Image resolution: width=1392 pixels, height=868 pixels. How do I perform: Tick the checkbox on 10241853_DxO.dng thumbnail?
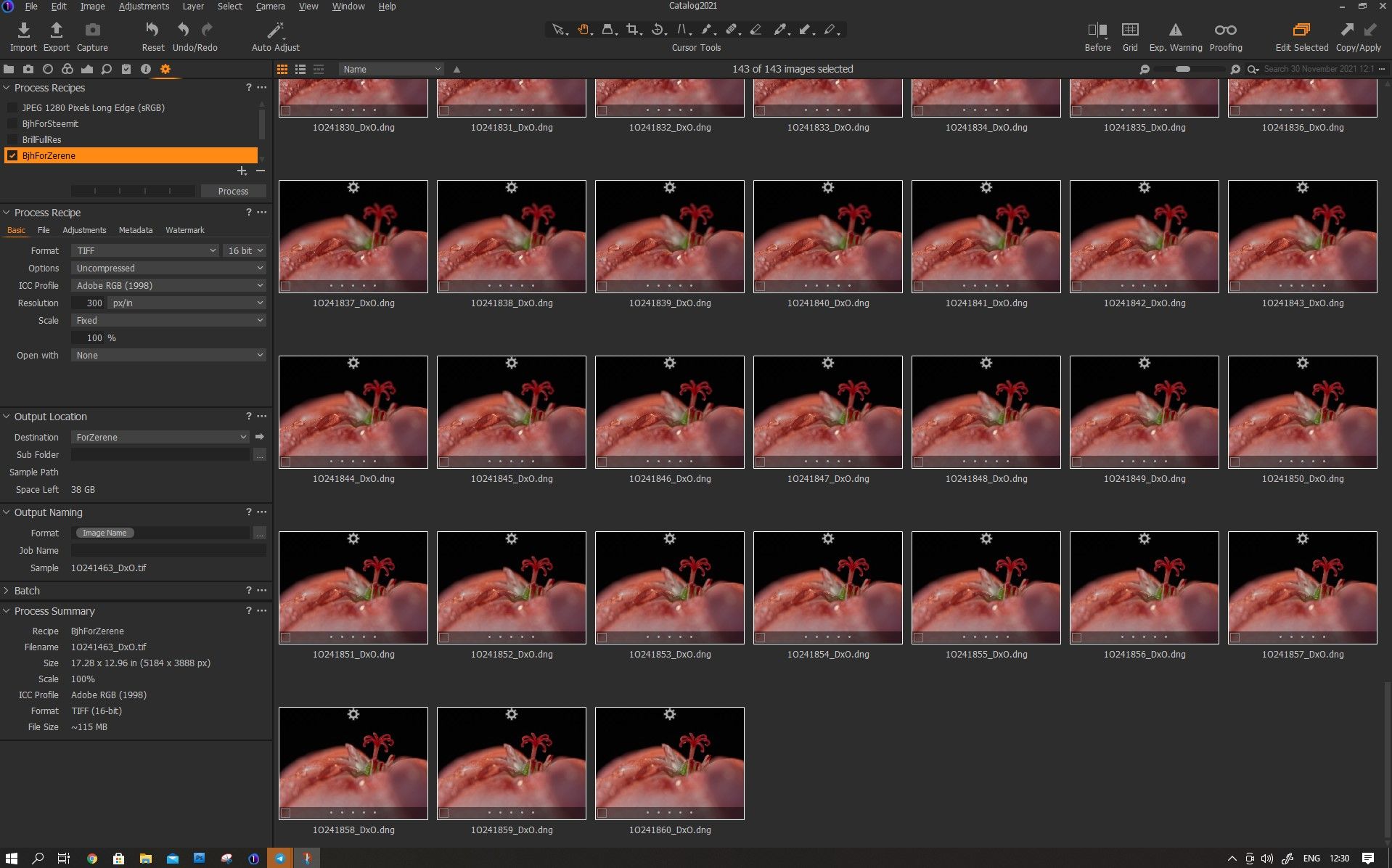pyautogui.click(x=602, y=637)
